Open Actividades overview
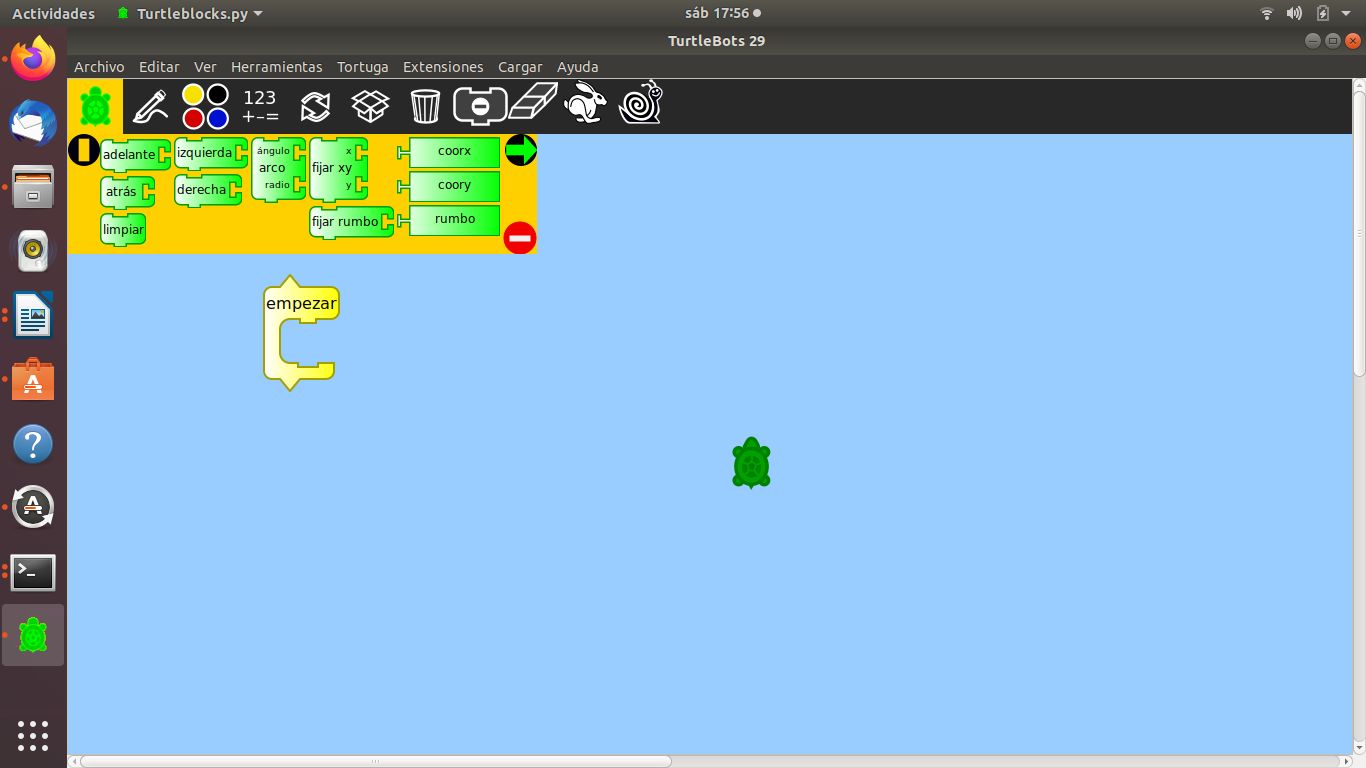1366x768 pixels. coord(53,13)
